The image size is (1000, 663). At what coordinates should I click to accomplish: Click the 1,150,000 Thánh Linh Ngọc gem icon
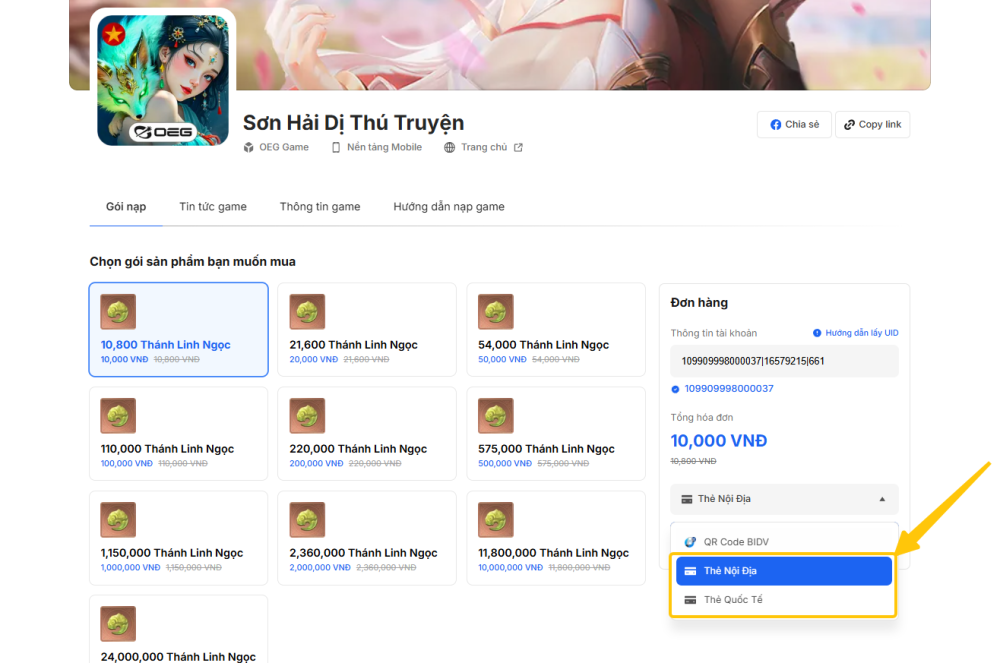click(118, 520)
